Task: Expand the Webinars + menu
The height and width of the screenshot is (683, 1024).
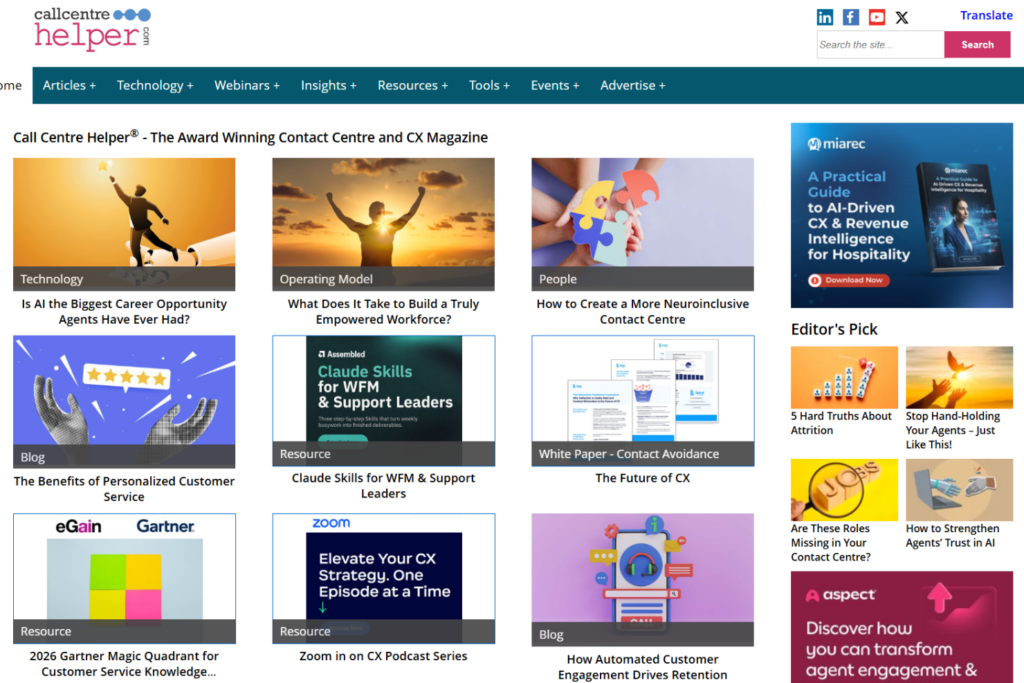Action: 247,86
